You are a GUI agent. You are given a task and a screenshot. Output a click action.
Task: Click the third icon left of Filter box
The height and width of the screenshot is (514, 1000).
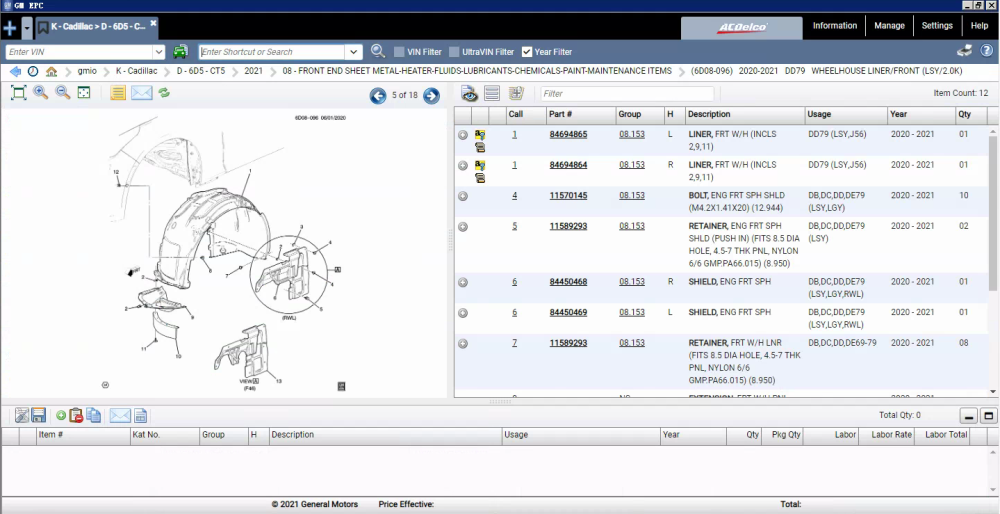(x=516, y=94)
